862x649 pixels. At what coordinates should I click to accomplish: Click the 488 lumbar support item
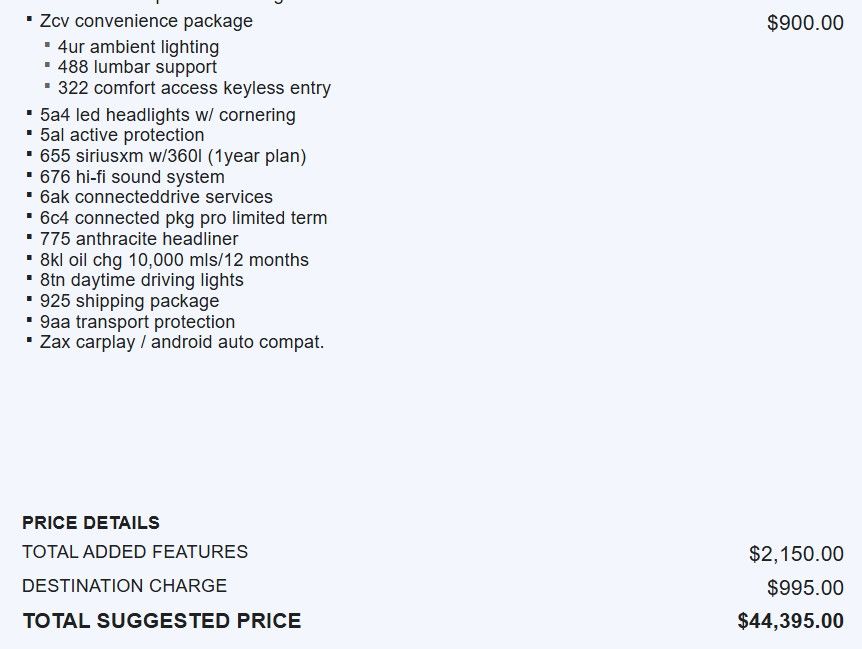(137, 67)
